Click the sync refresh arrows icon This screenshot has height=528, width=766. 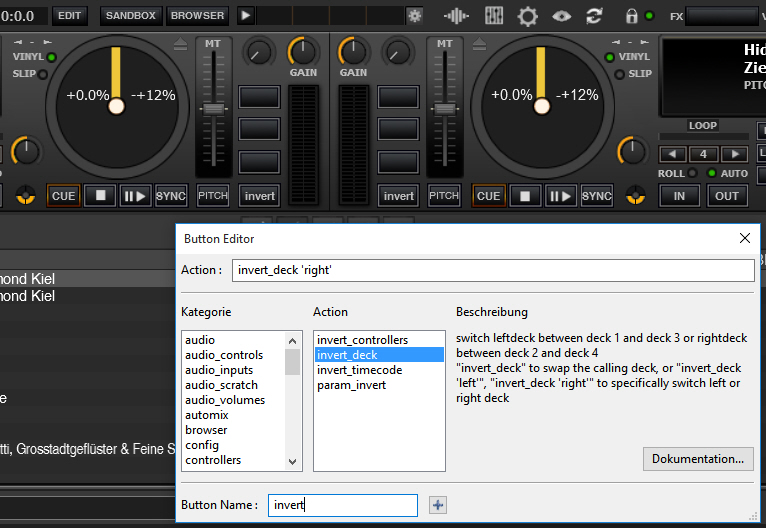(594, 16)
